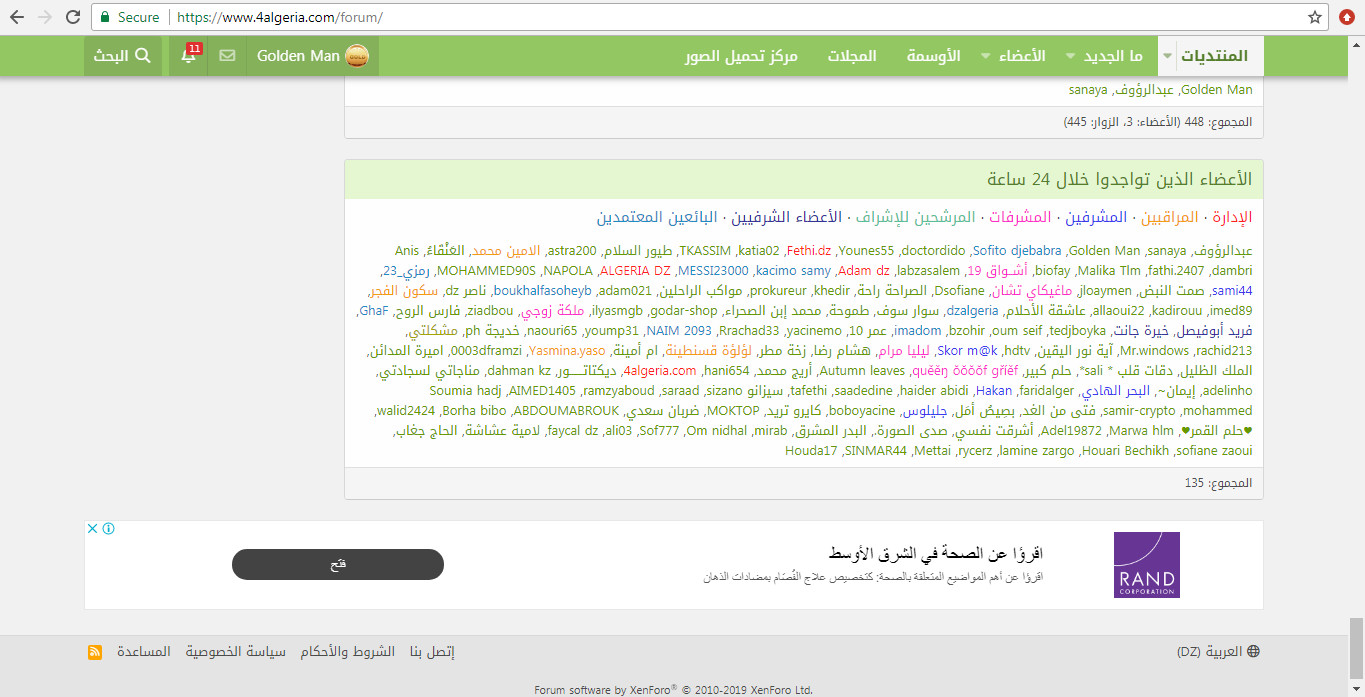Click the ad info icon on the banner
The height and width of the screenshot is (697, 1365).
pyautogui.click(x=109, y=528)
